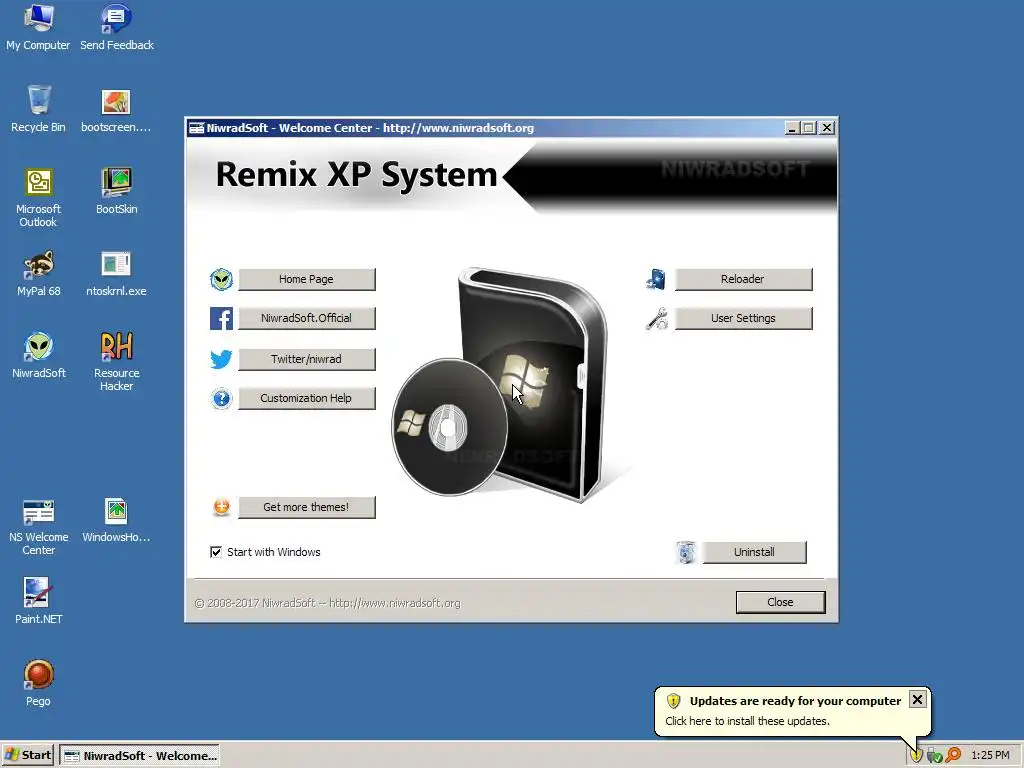Image resolution: width=1024 pixels, height=768 pixels.
Task: Select the Resource Hacker desktop icon
Action: click(x=116, y=361)
